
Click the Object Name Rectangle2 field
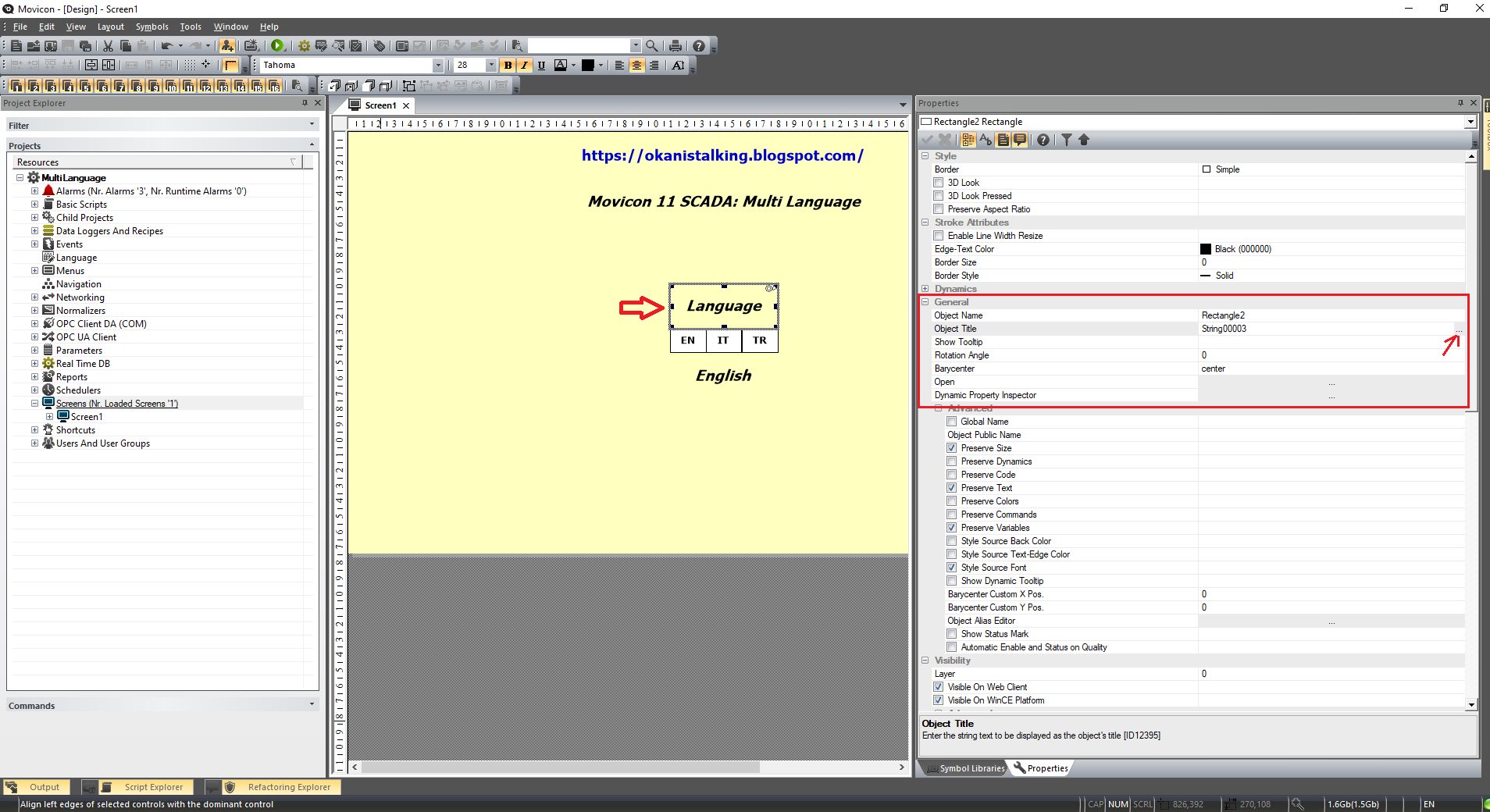pyautogui.click(x=1331, y=315)
